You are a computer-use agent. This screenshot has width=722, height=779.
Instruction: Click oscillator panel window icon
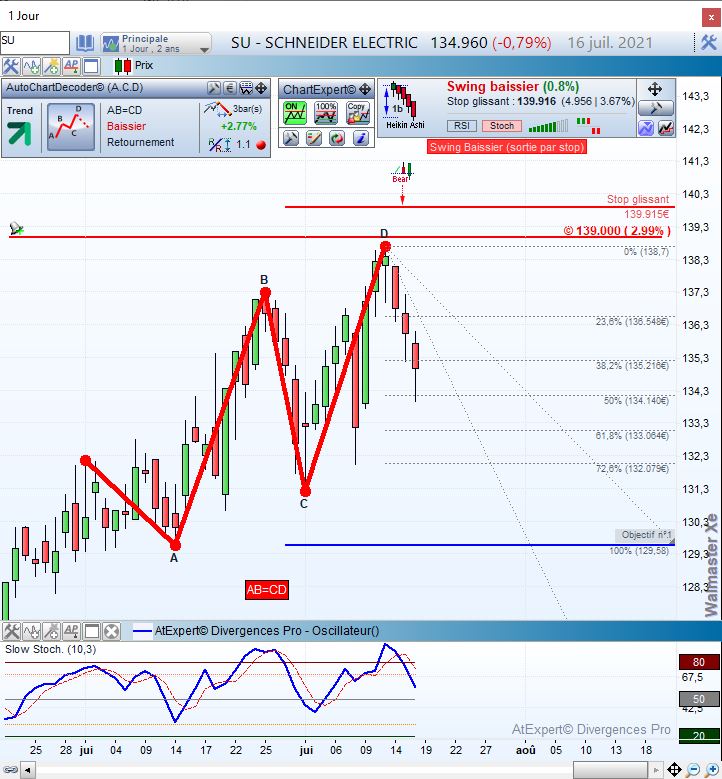tap(91, 631)
